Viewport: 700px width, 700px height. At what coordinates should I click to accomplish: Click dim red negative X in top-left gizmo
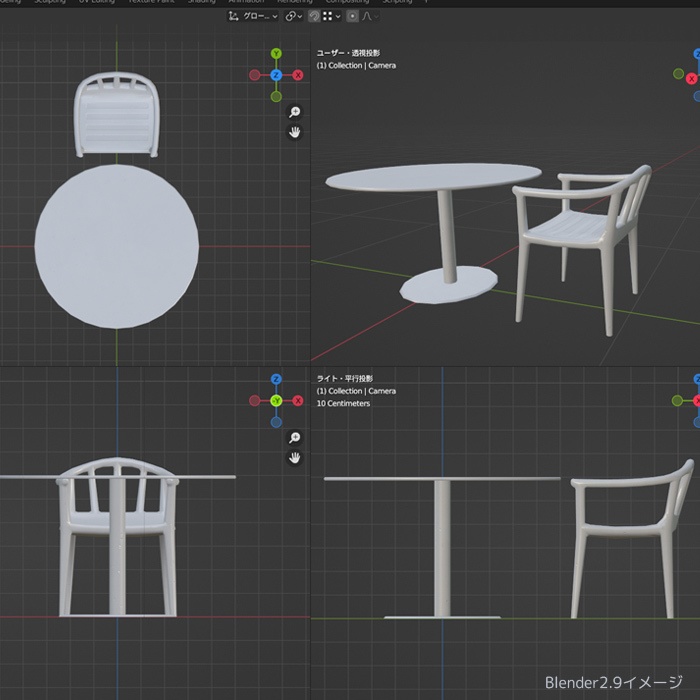point(254,75)
